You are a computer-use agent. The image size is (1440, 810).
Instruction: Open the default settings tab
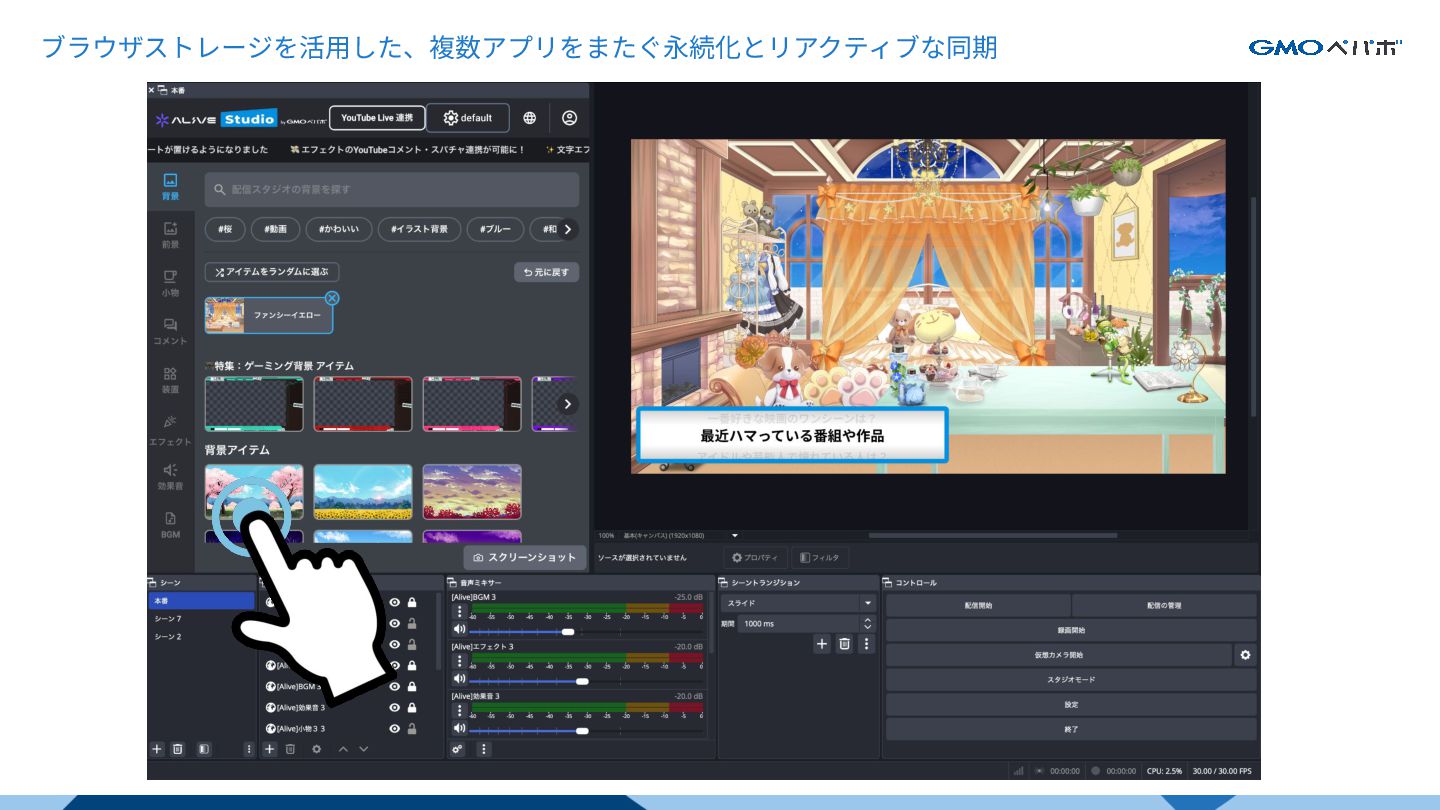point(468,118)
